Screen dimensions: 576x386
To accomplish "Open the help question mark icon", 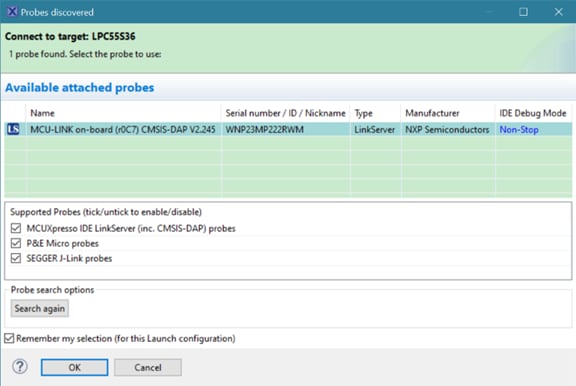I will (x=20, y=367).
